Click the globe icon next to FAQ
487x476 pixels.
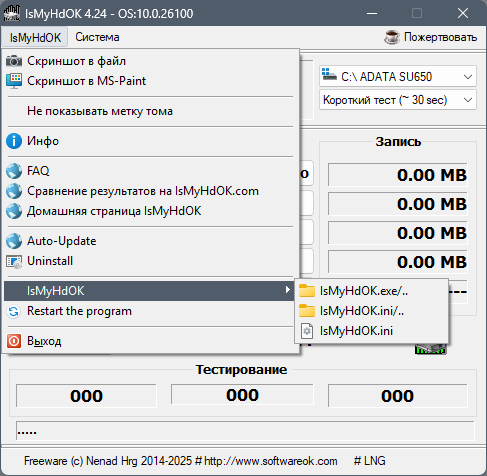point(14,171)
